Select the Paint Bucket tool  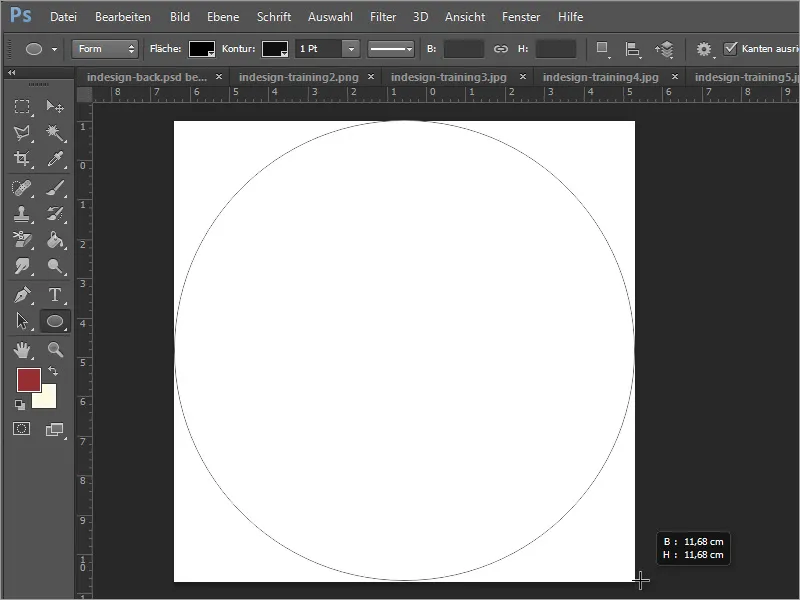[x=55, y=239]
